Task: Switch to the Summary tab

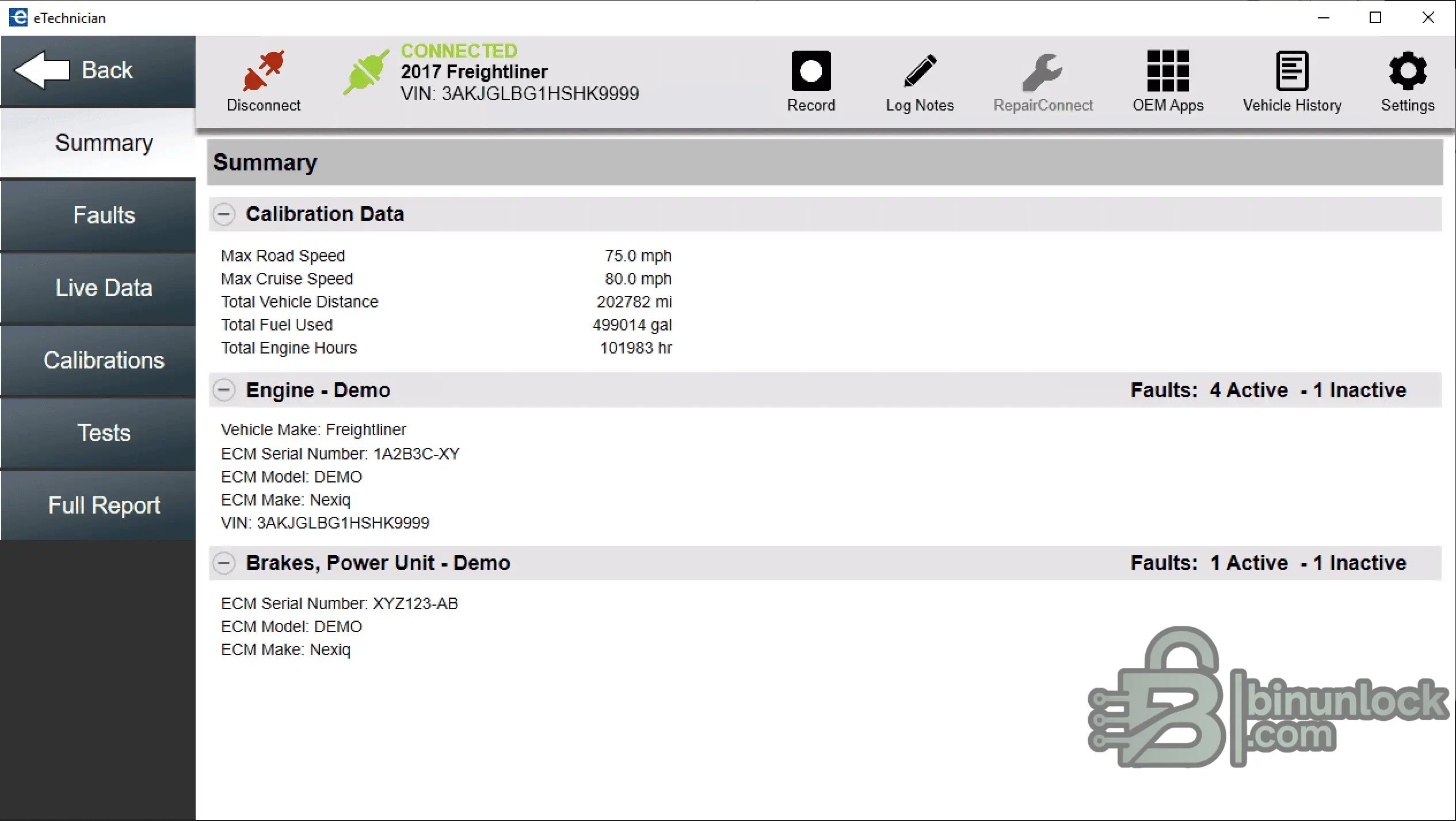Action: click(x=98, y=143)
